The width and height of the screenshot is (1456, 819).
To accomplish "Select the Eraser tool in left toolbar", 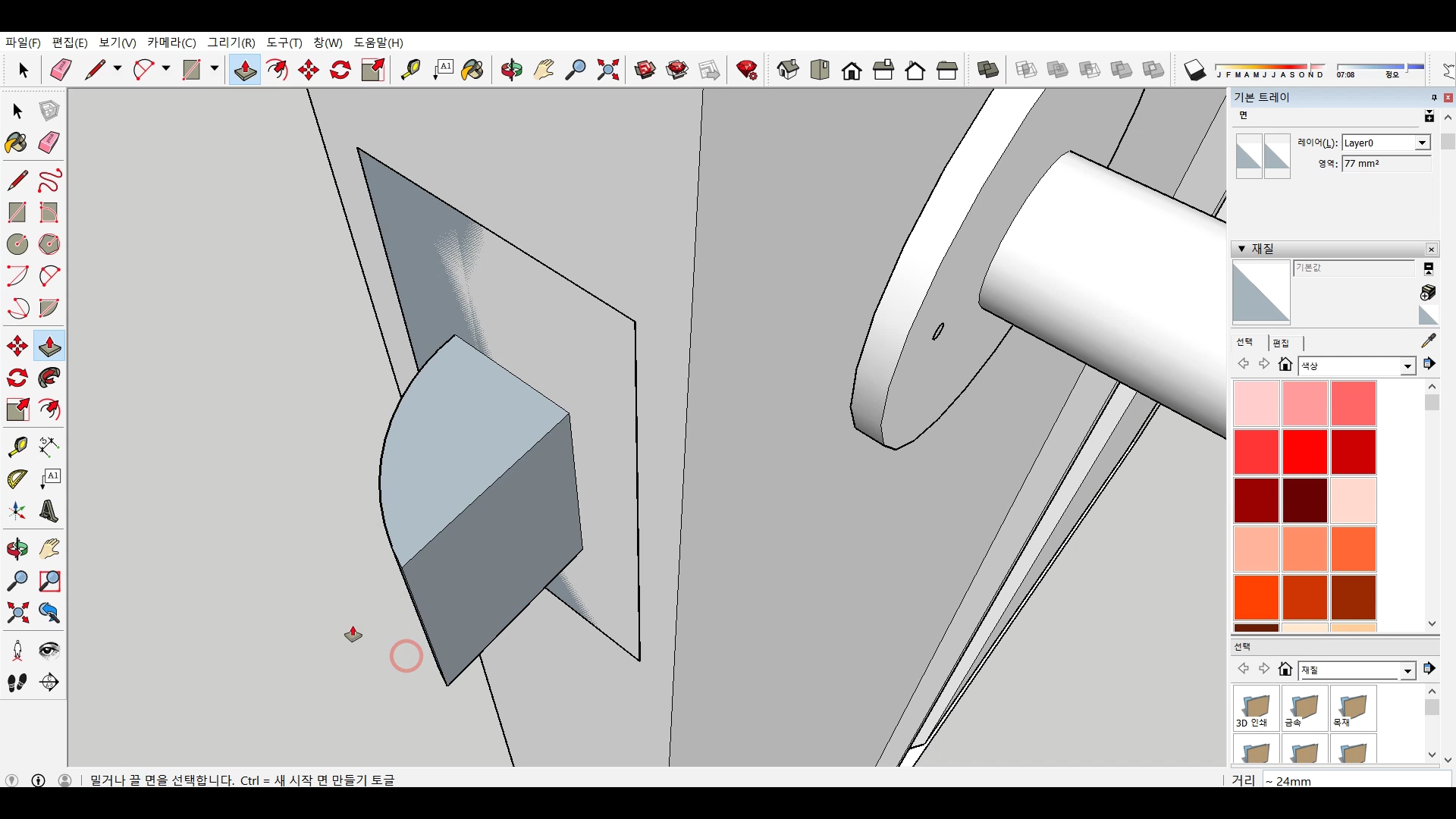I will 49,143.
